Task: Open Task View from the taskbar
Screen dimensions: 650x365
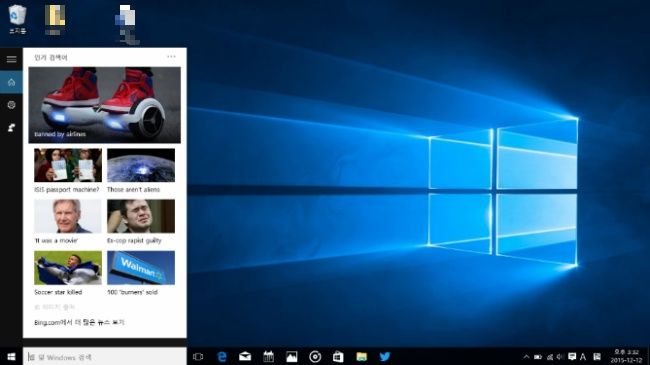Action: (198, 357)
